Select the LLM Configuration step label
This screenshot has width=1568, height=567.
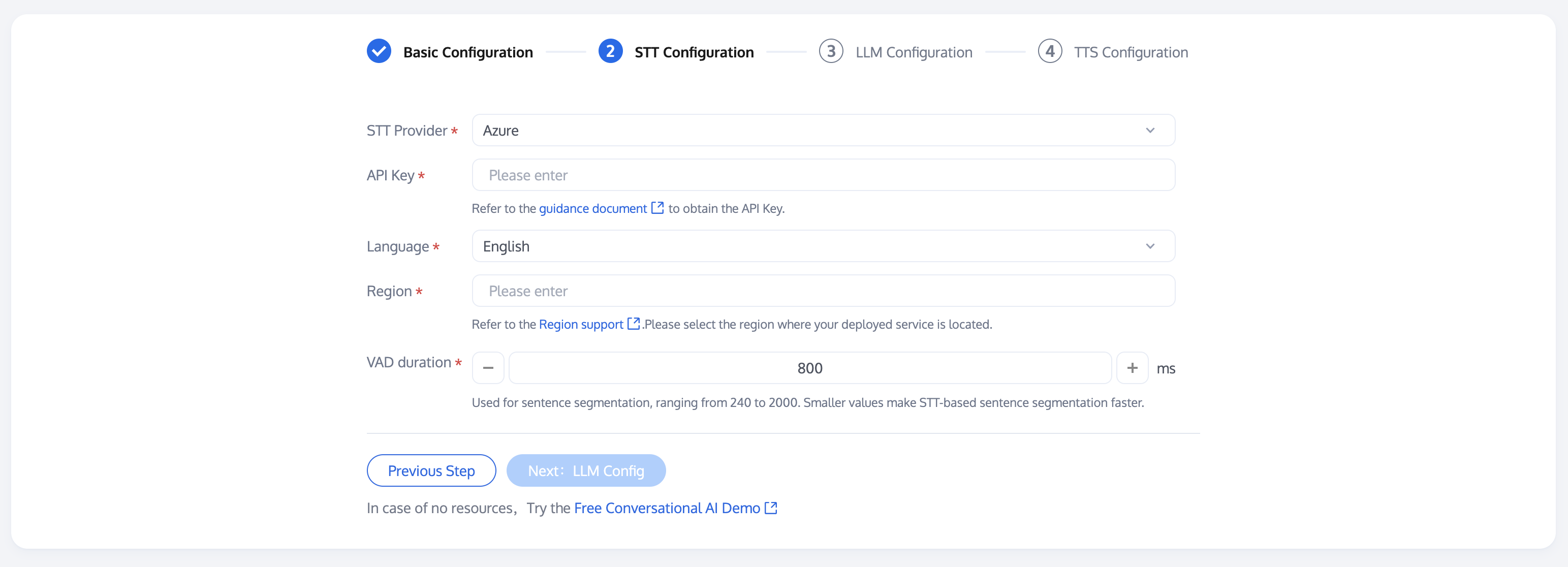coord(914,52)
